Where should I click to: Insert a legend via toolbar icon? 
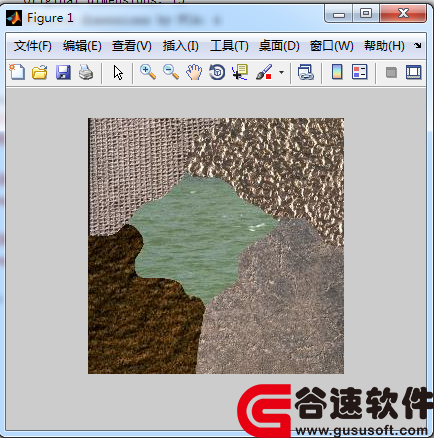coord(360,72)
